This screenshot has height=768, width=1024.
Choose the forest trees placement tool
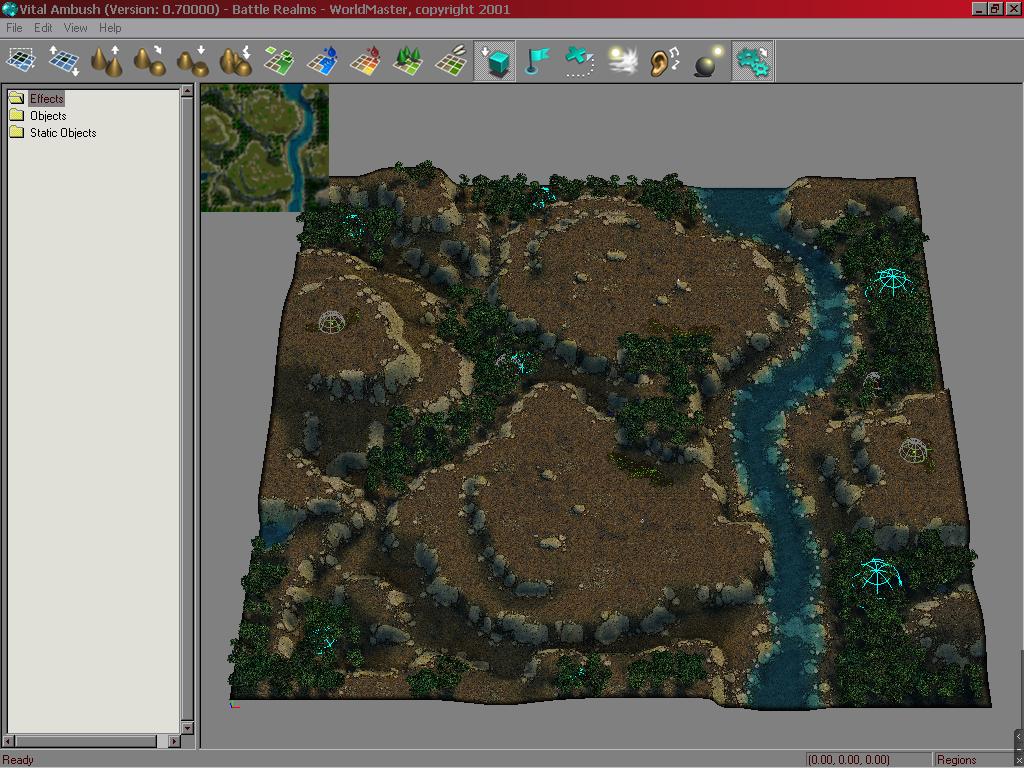408,61
